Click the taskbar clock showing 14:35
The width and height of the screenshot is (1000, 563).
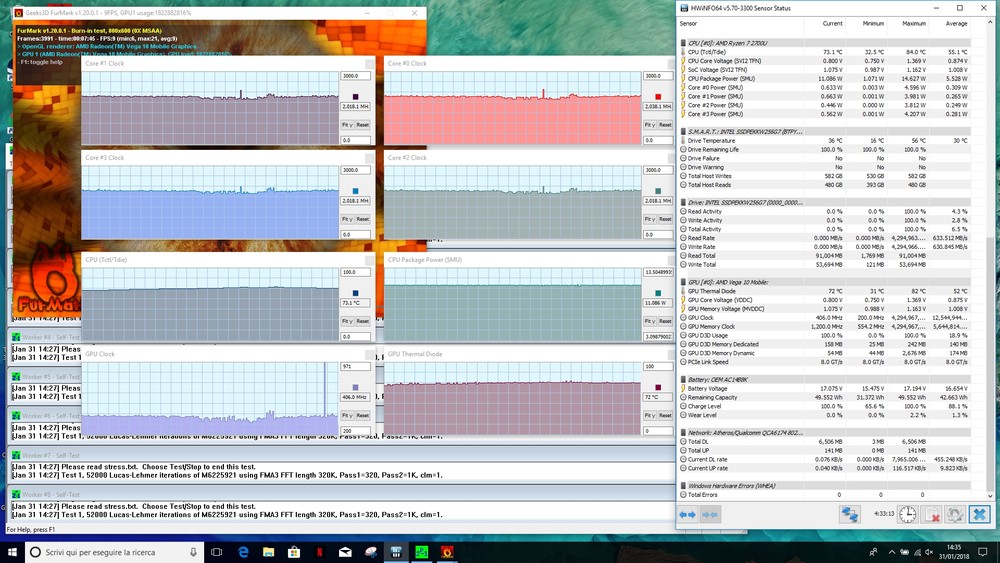(953, 552)
